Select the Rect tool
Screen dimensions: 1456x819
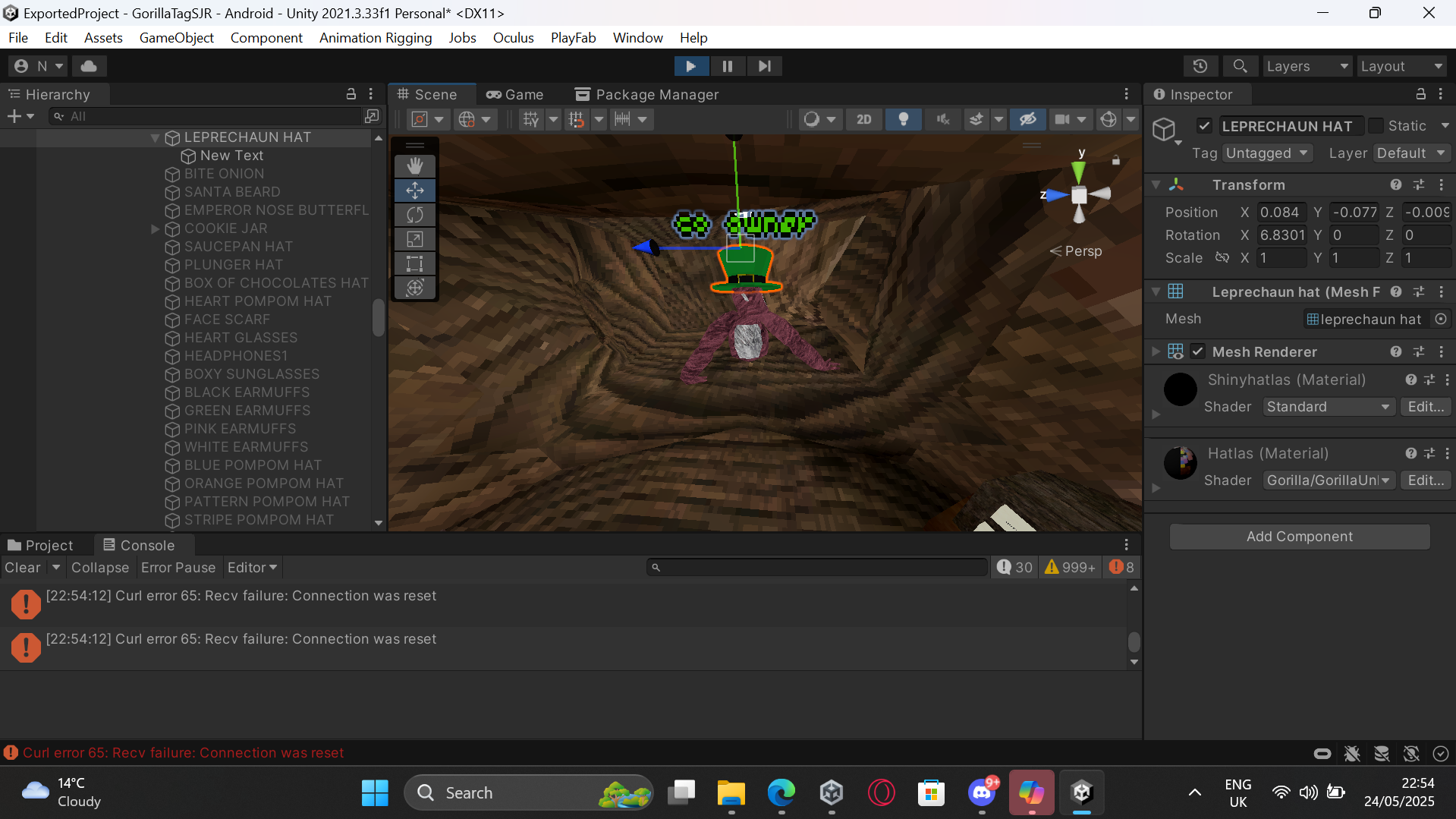pos(415,263)
